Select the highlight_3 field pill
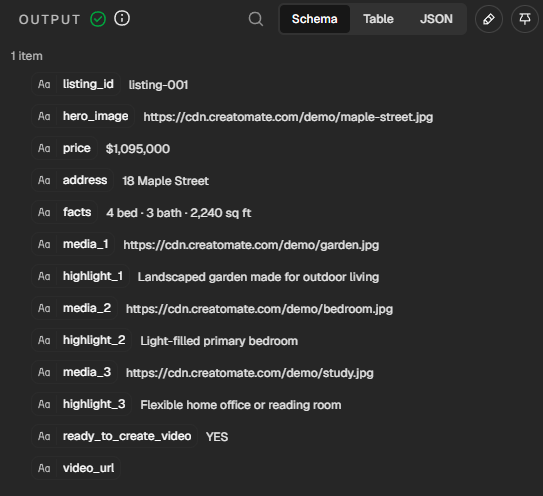Image resolution: width=543 pixels, height=496 pixels. click(x=82, y=404)
